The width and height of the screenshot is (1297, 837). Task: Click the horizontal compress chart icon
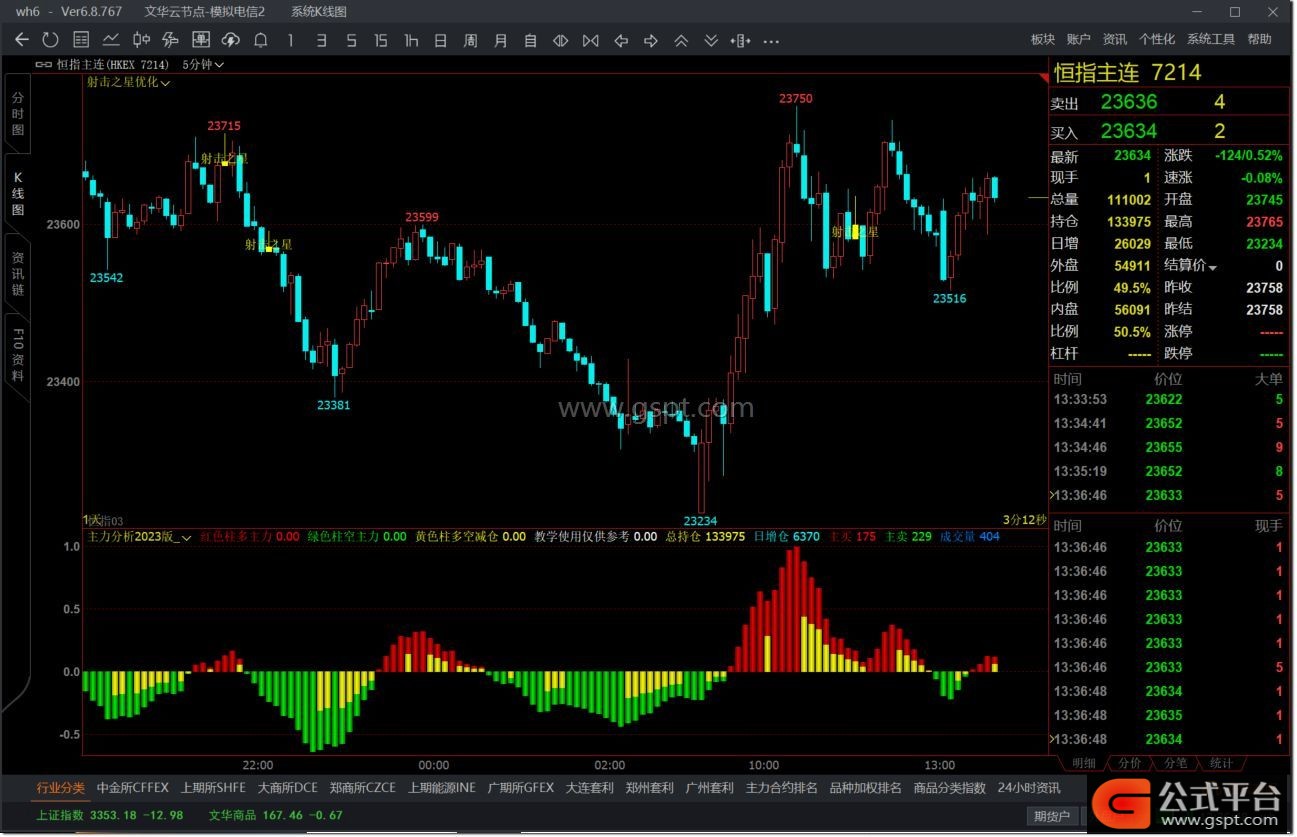click(591, 40)
